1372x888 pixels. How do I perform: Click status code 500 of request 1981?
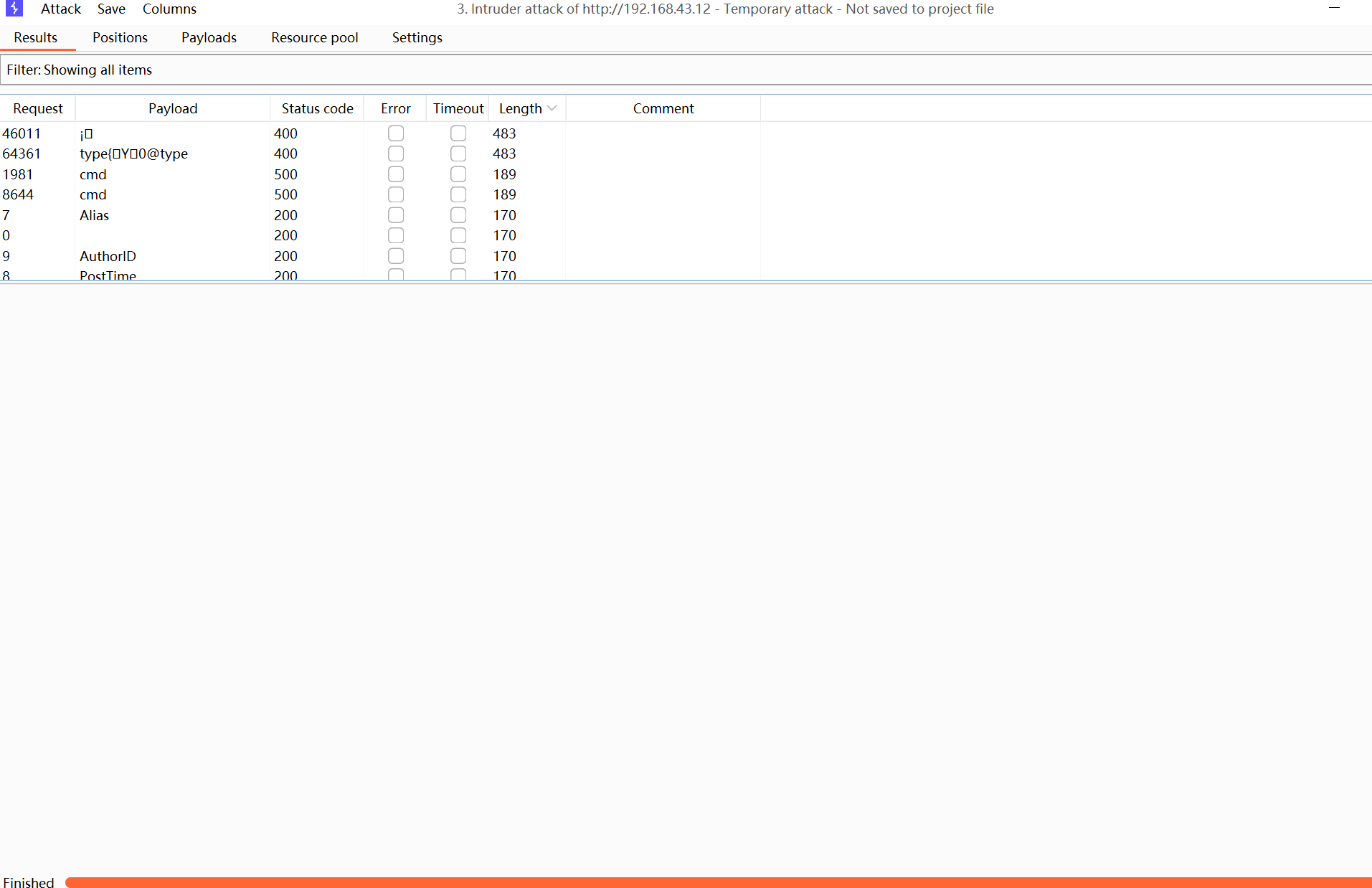click(285, 174)
